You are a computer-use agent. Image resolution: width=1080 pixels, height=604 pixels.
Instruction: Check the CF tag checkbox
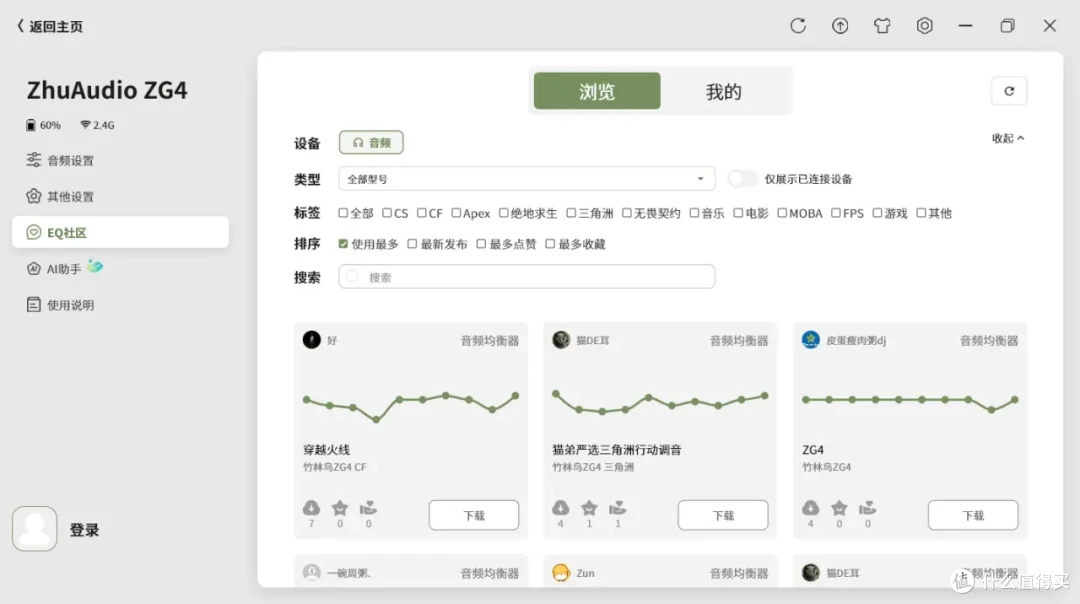(422, 214)
